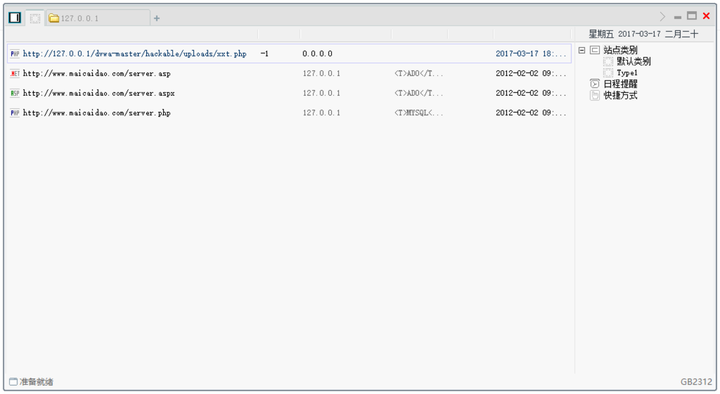Click the 0.0.0.0 IP cell
Viewport: 720px width, 394px height.
click(x=317, y=54)
